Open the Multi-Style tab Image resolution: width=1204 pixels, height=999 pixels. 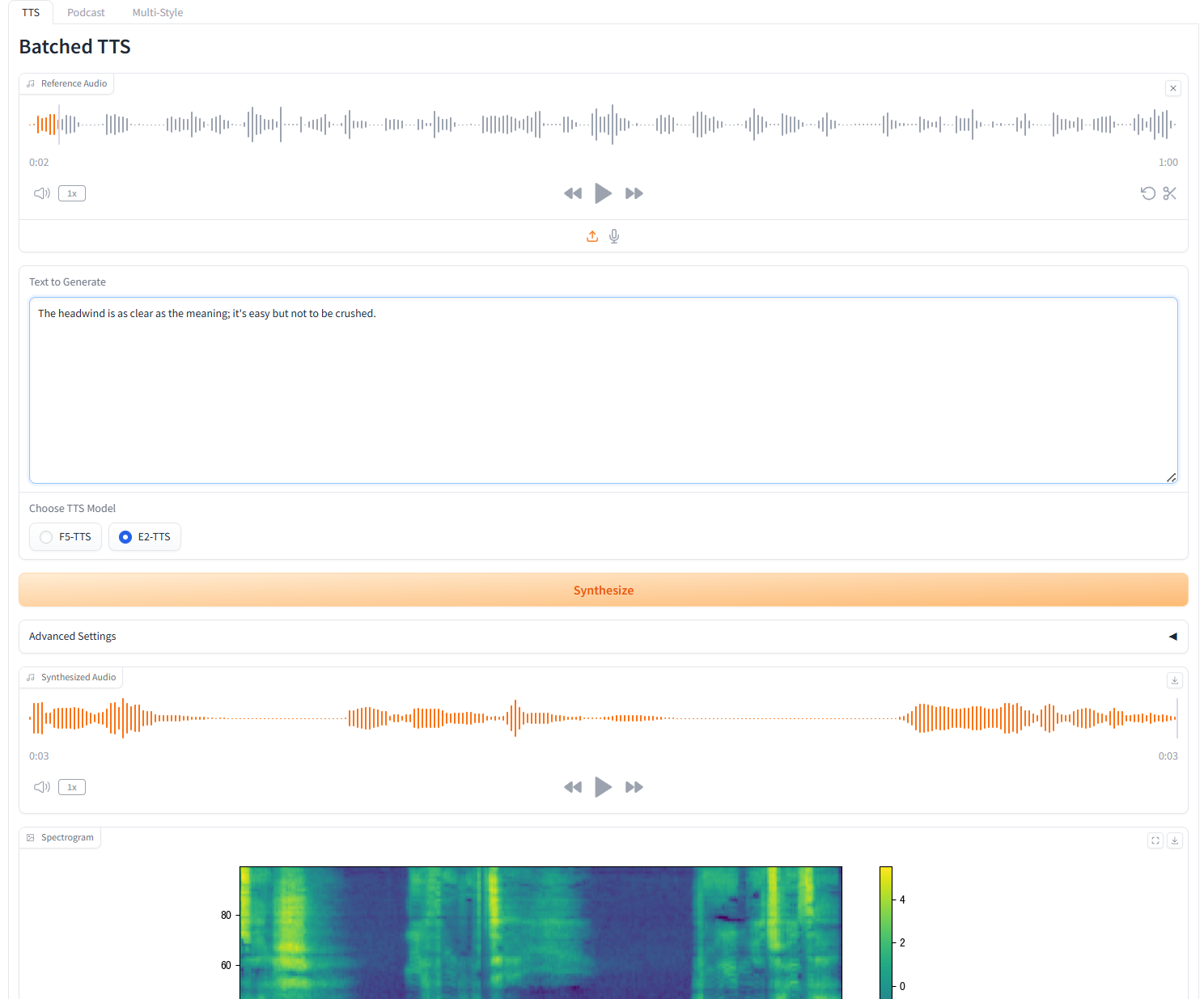[x=158, y=13]
